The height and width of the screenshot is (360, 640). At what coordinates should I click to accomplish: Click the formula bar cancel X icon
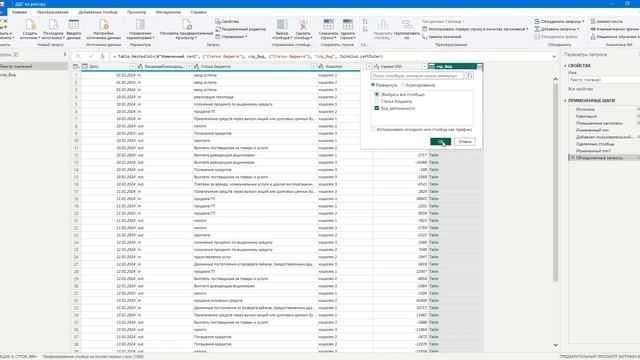[78, 56]
